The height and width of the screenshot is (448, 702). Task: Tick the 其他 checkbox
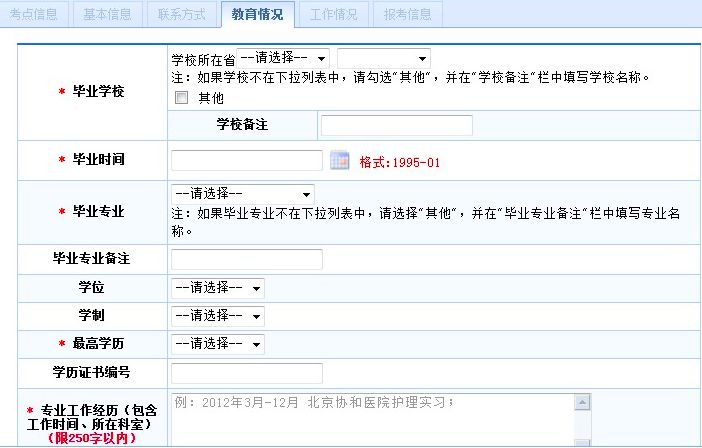coord(181,98)
